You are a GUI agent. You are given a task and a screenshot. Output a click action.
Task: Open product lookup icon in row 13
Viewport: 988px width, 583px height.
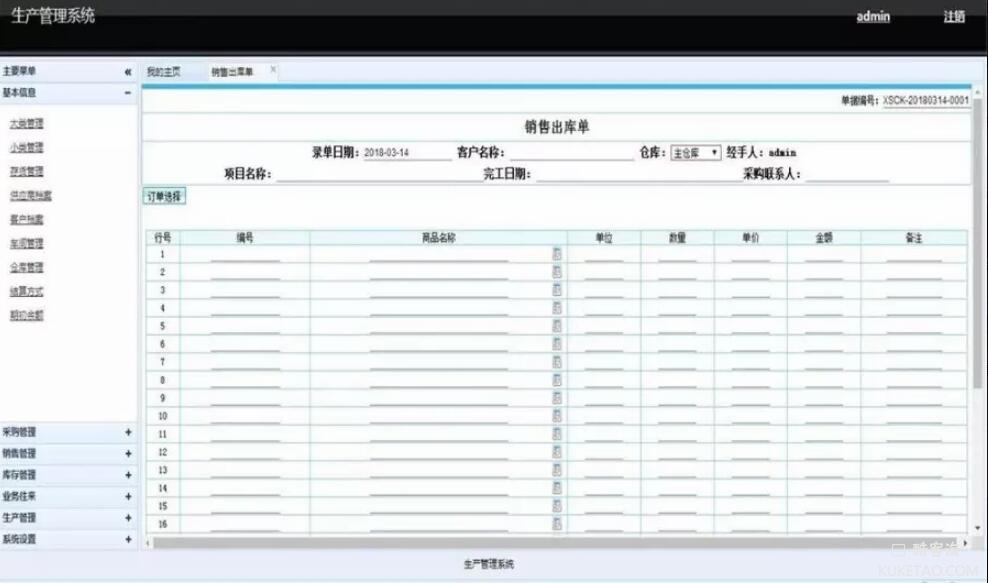[557, 470]
